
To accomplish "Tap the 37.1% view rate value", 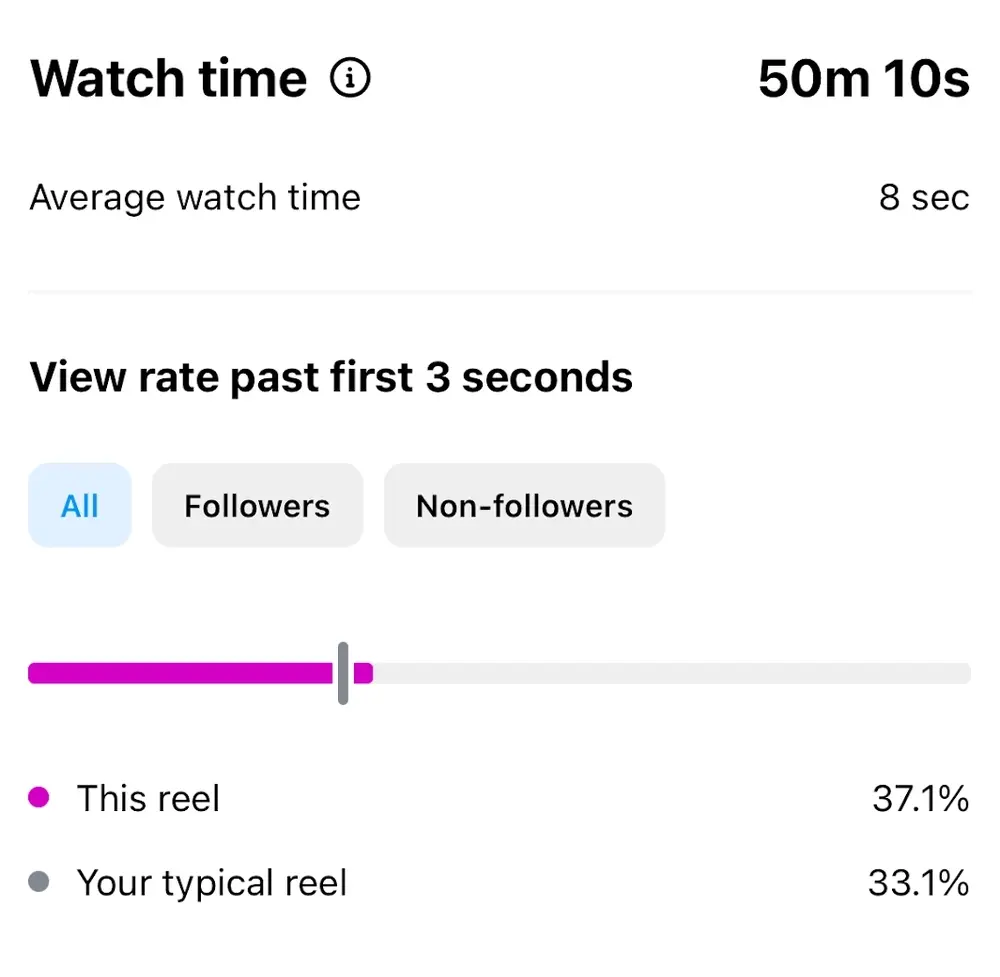I will click(x=921, y=797).
